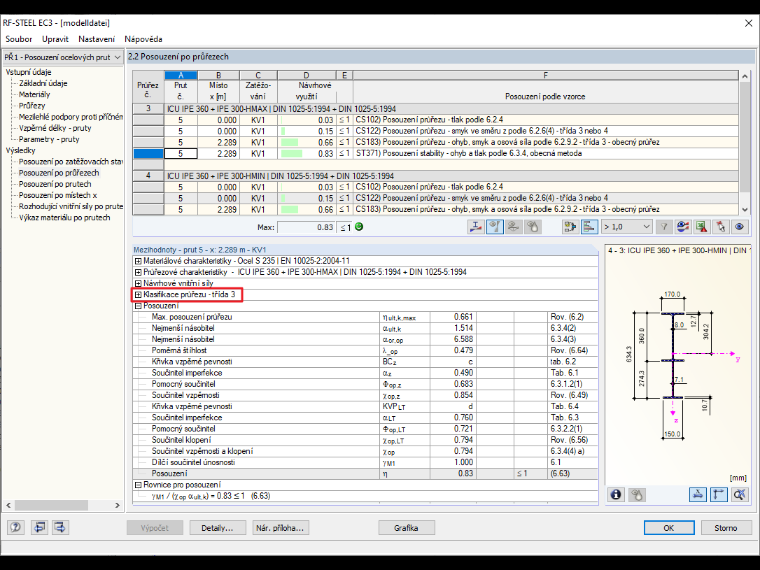Select Průřezy in navigator
This screenshot has height=570, width=760.
(x=32, y=106)
